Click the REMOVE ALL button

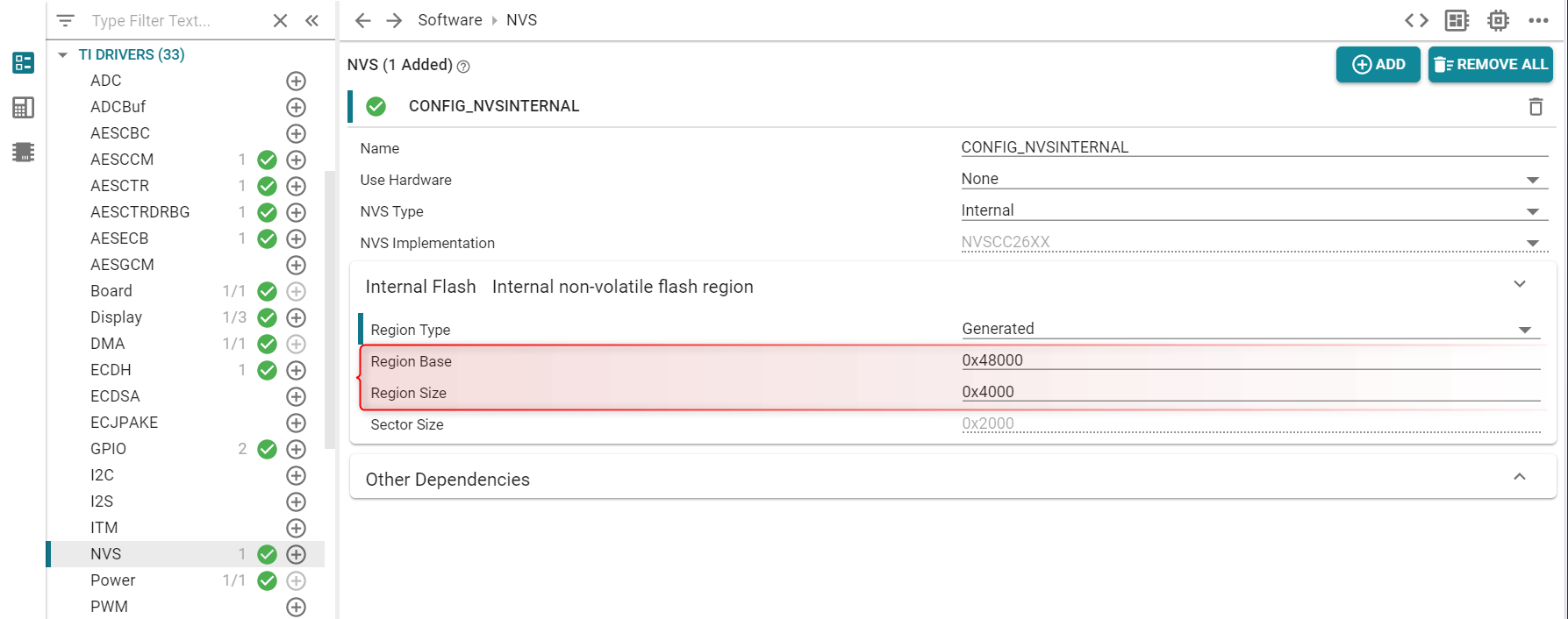pyautogui.click(x=1490, y=64)
